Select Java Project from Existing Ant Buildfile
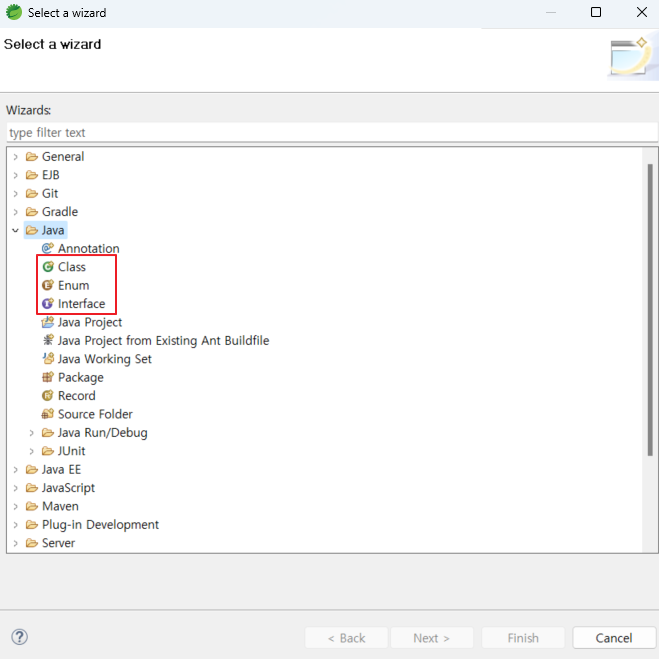 pyautogui.click(x=163, y=340)
